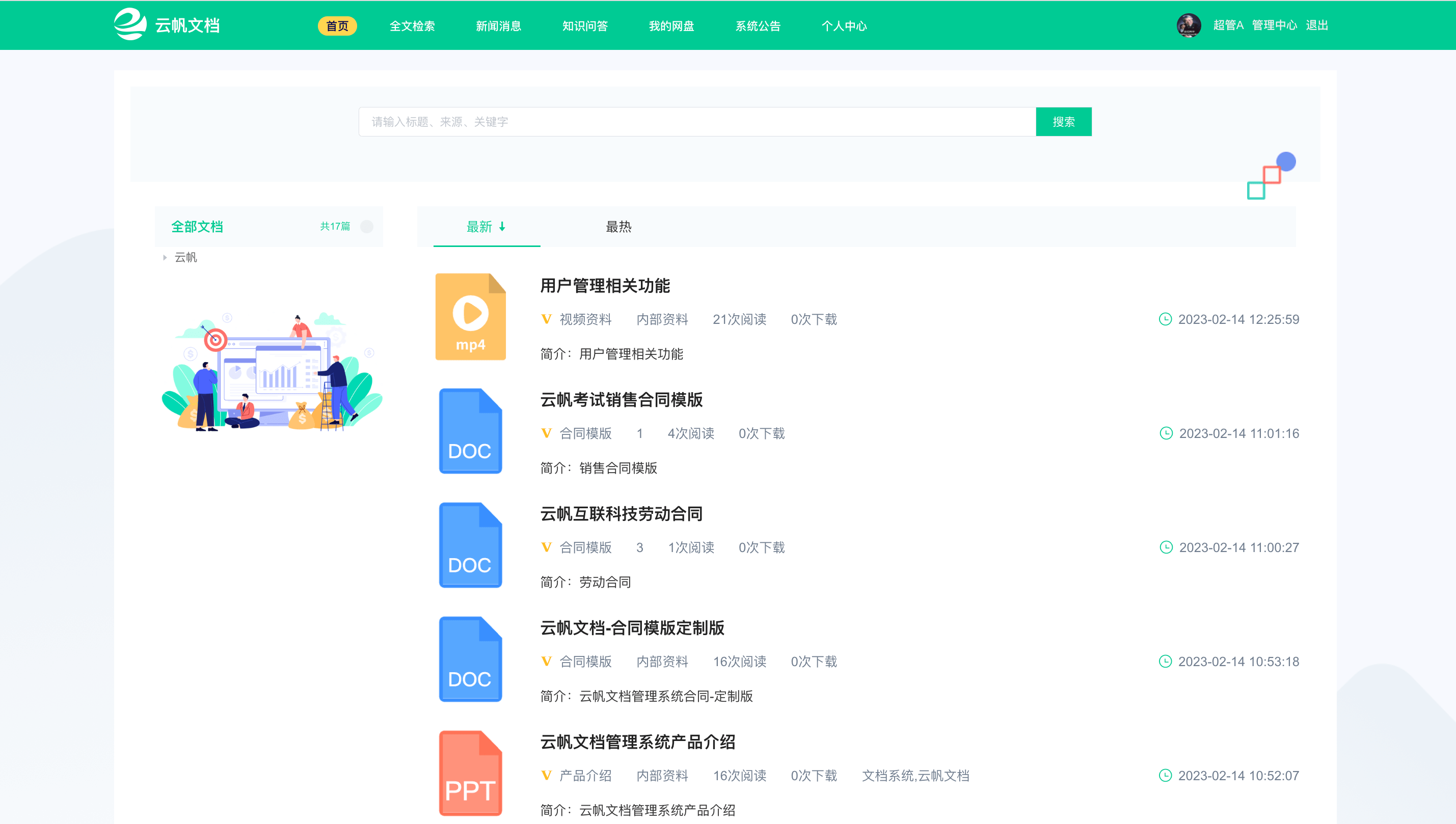The width and height of the screenshot is (1456, 824).
Task: Click the 视频资料 category tag
Action: click(586, 319)
